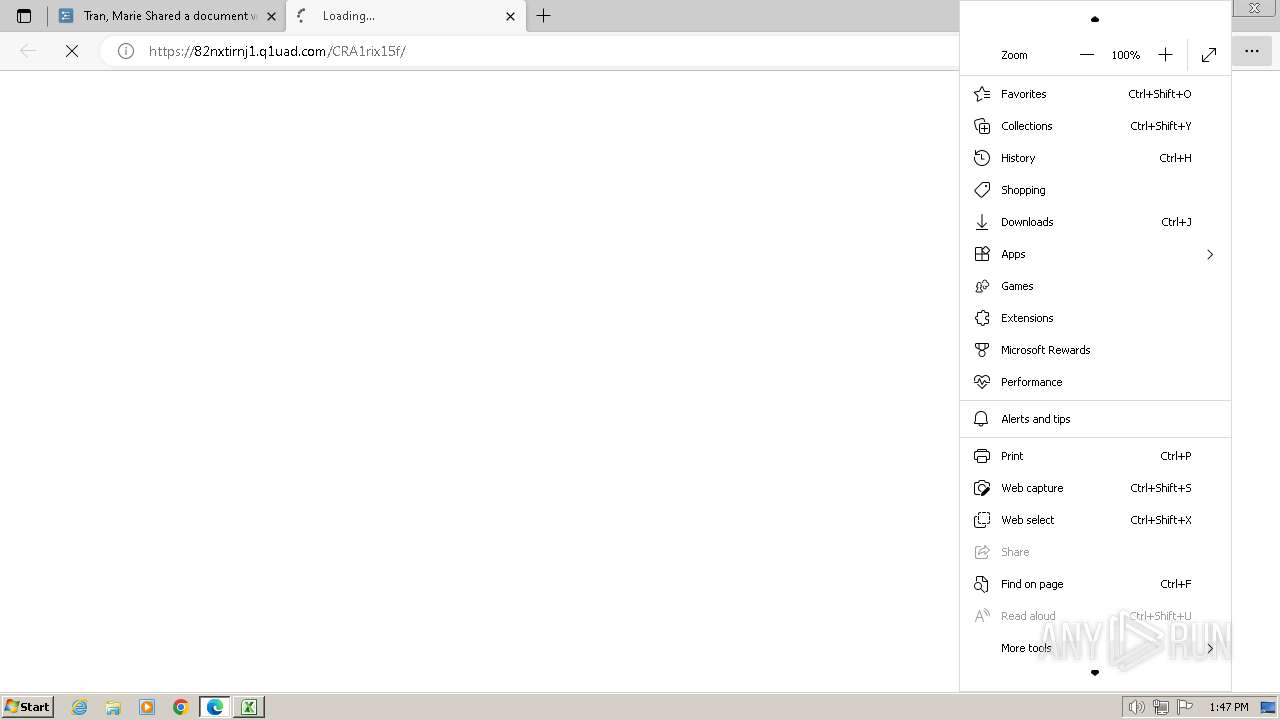View site information icon
Viewport: 1280px width, 720px height.
tap(126, 51)
